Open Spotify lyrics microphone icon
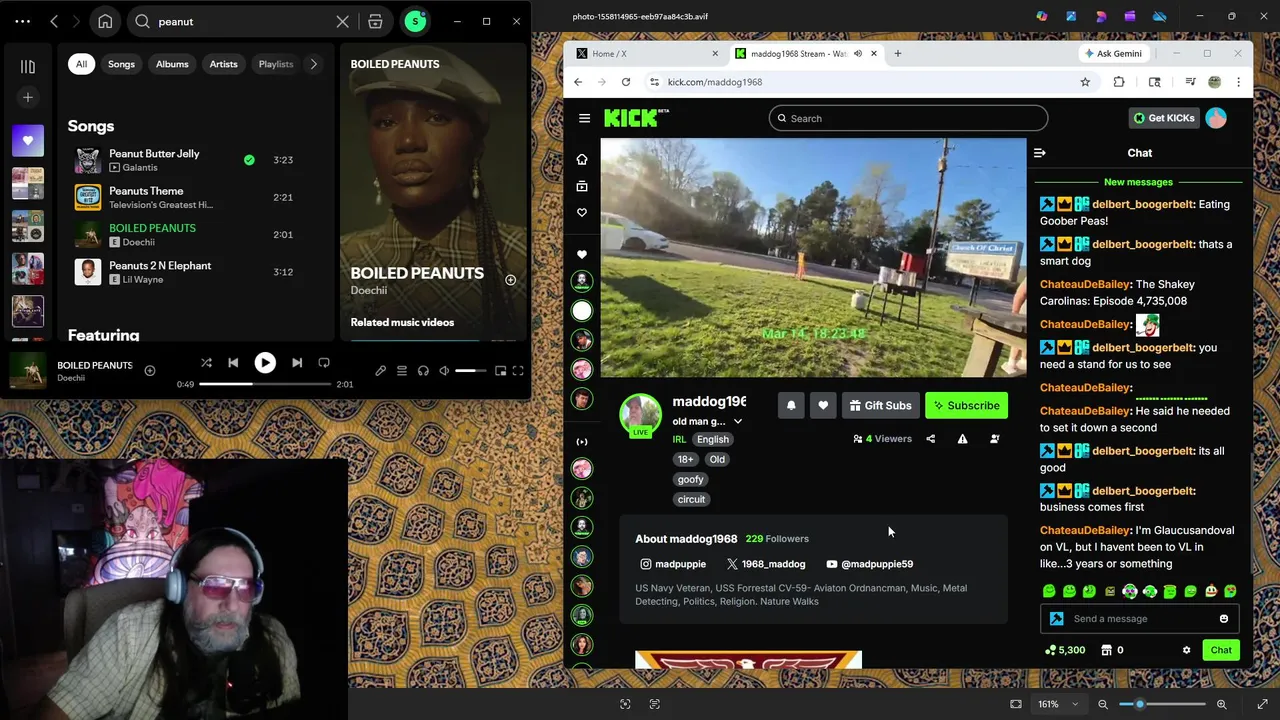The image size is (1280, 720). [381, 371]
